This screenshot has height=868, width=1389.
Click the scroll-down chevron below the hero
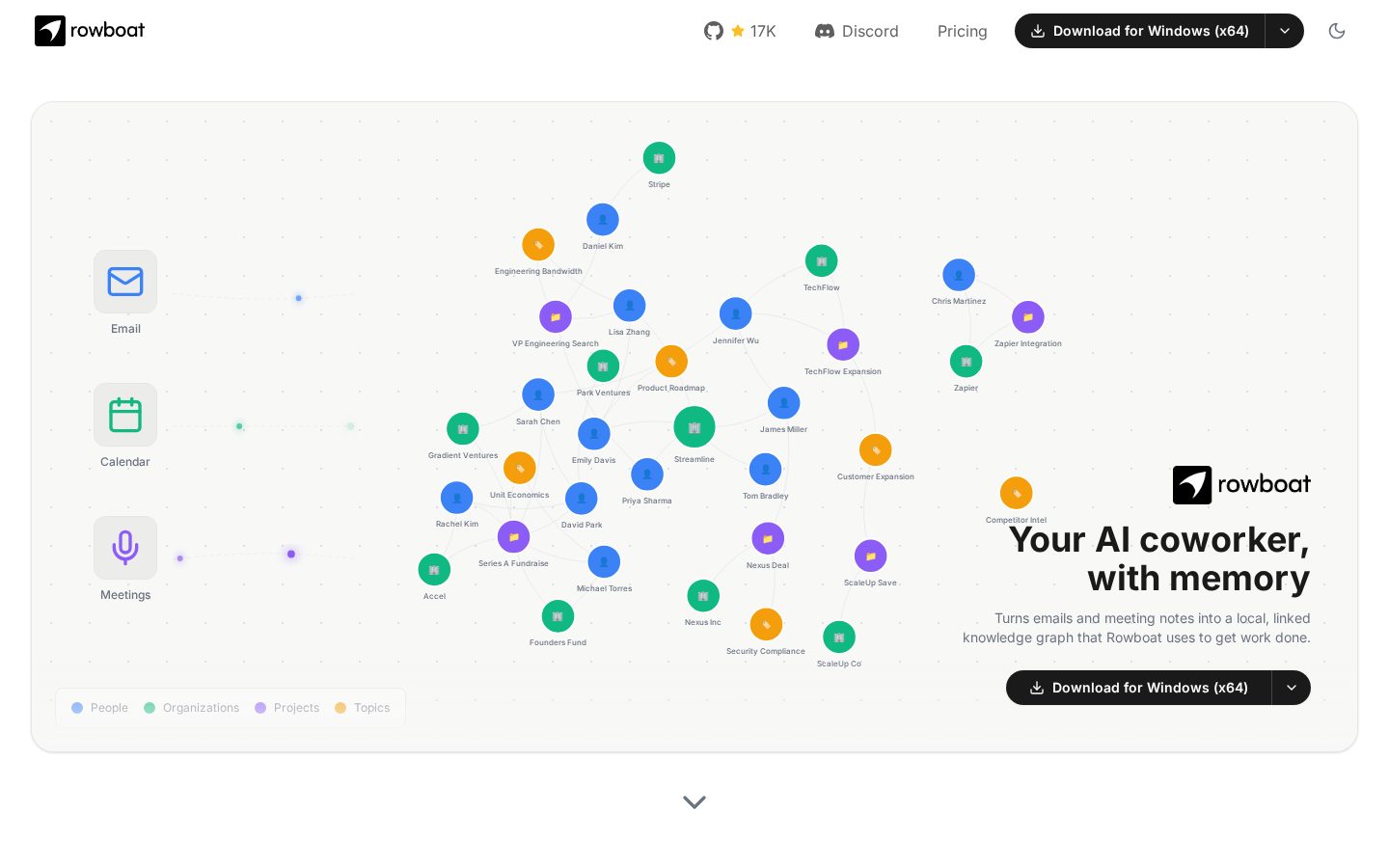click(x=694, y=801)
